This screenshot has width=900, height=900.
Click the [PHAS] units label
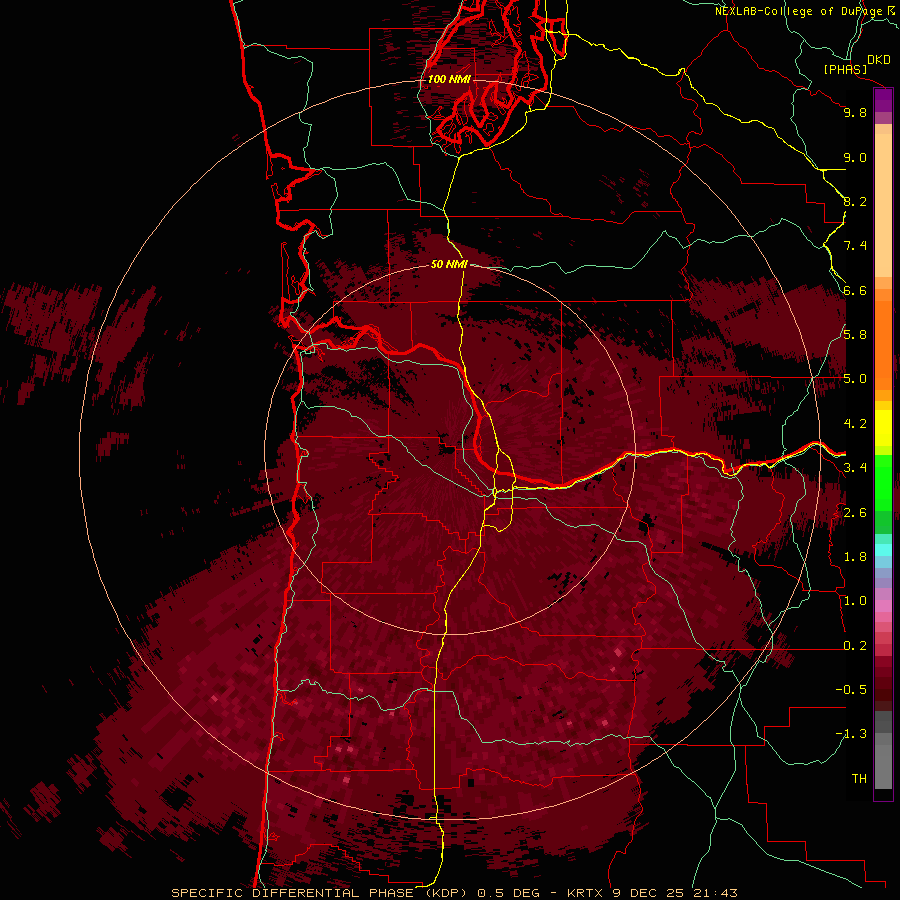tap(845, 70)
